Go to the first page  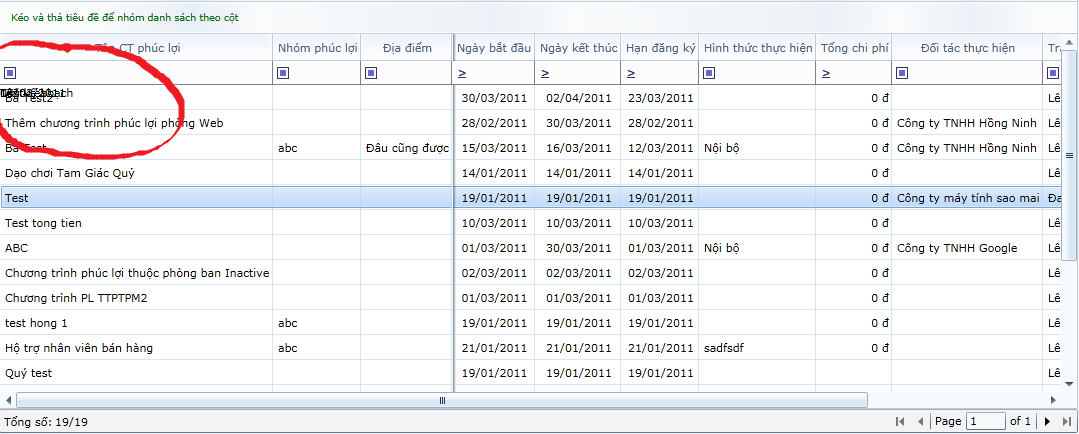pyautogui.click(x=900, y=422)
